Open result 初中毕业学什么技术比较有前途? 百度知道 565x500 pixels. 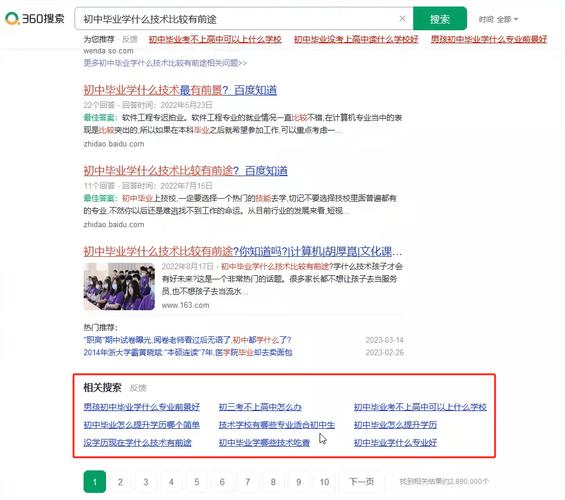pyautogui.click(x=186, y=171)
